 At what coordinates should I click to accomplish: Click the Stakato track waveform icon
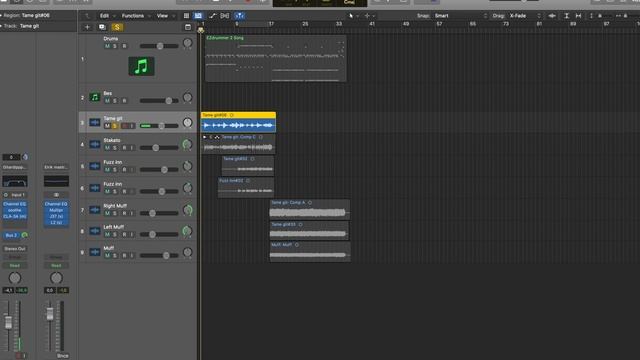pyautogui.click(x=95, y=144)
